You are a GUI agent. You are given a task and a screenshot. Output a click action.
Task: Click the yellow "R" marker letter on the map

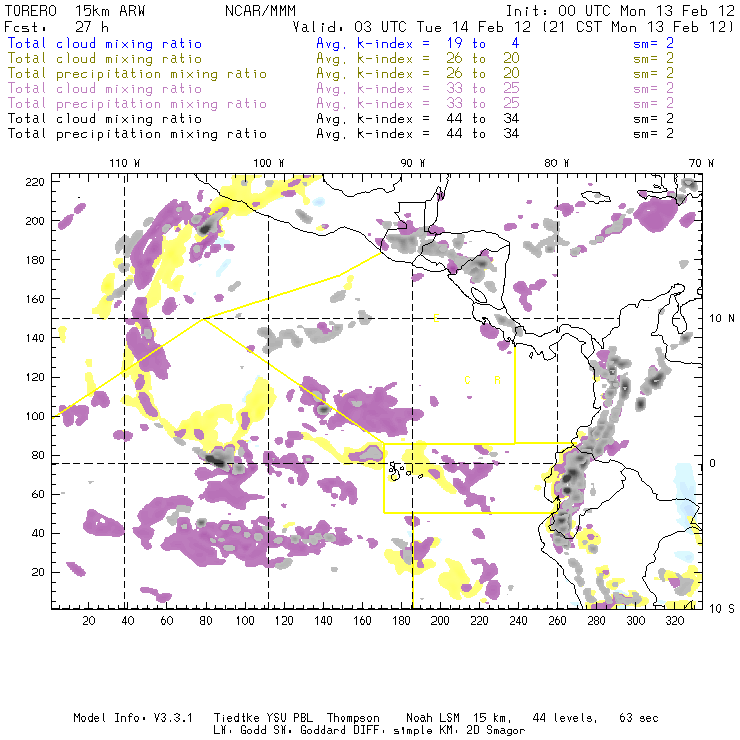497,380
